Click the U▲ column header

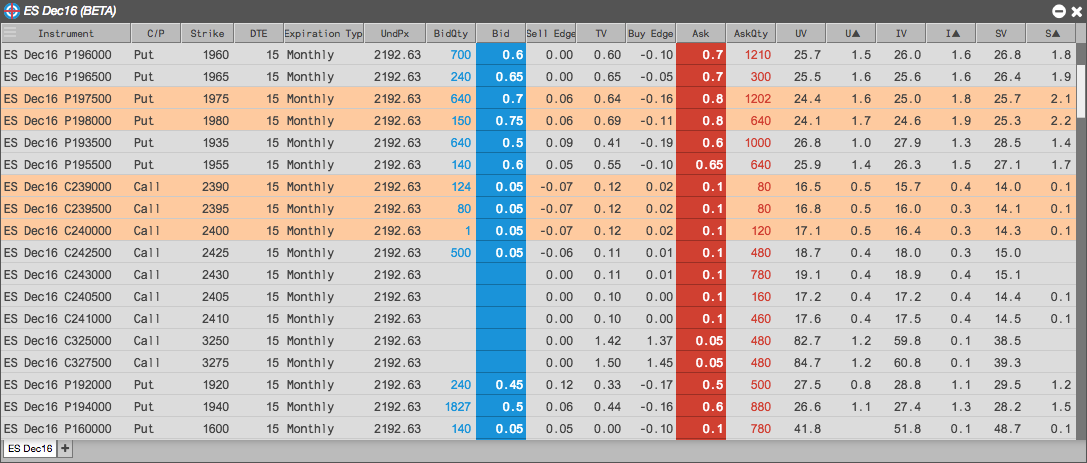coord(851,33)
